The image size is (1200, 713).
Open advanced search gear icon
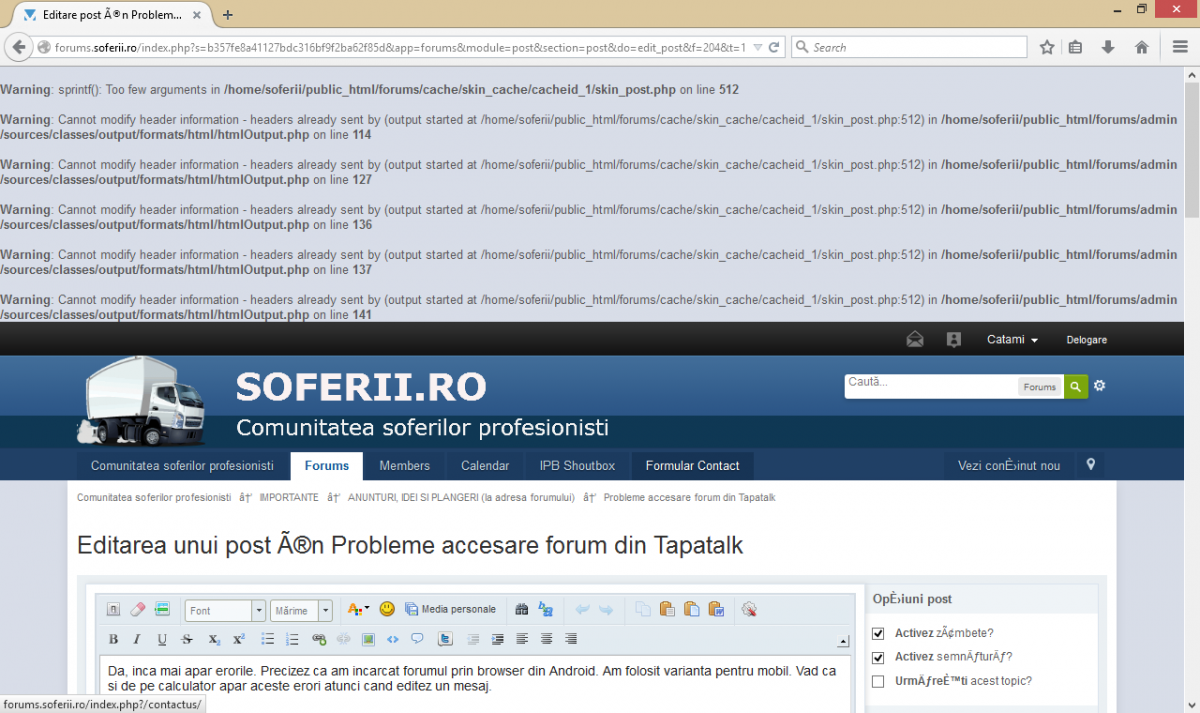[1100, 386]
